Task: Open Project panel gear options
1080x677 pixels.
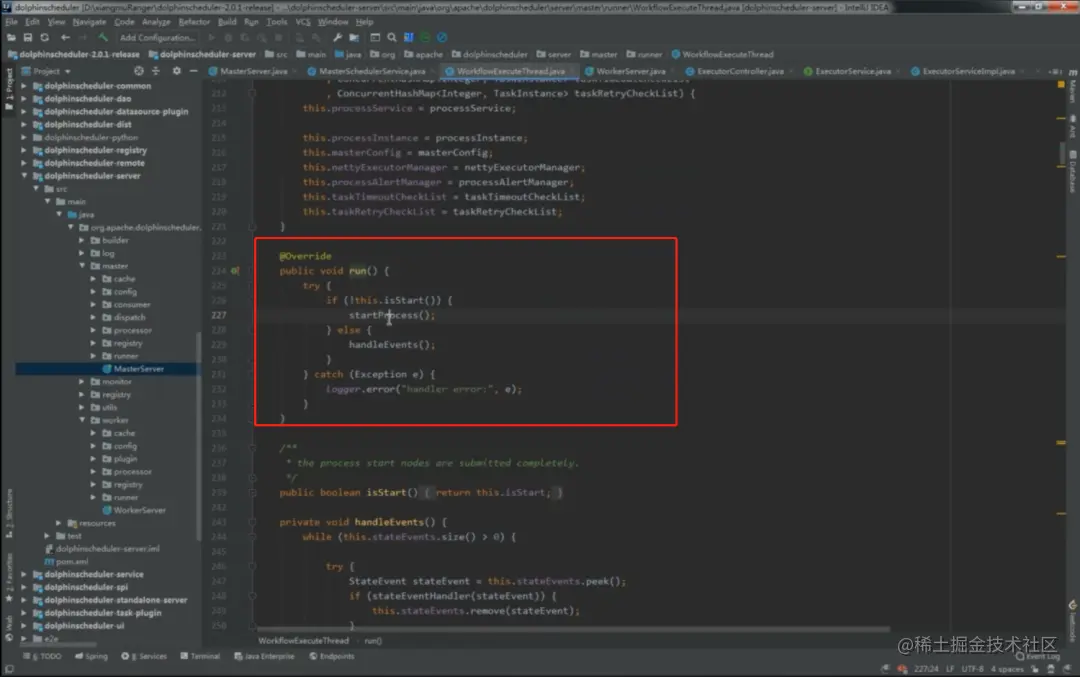Action: pos(177,71)
